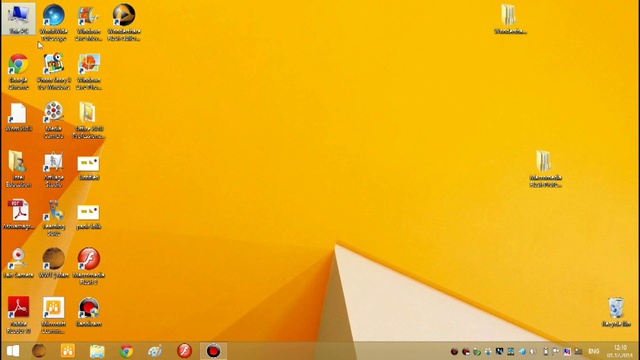Click the ENG language indicator
The height and width of the screenshot is (360, 640).
(x=594, y=351)
